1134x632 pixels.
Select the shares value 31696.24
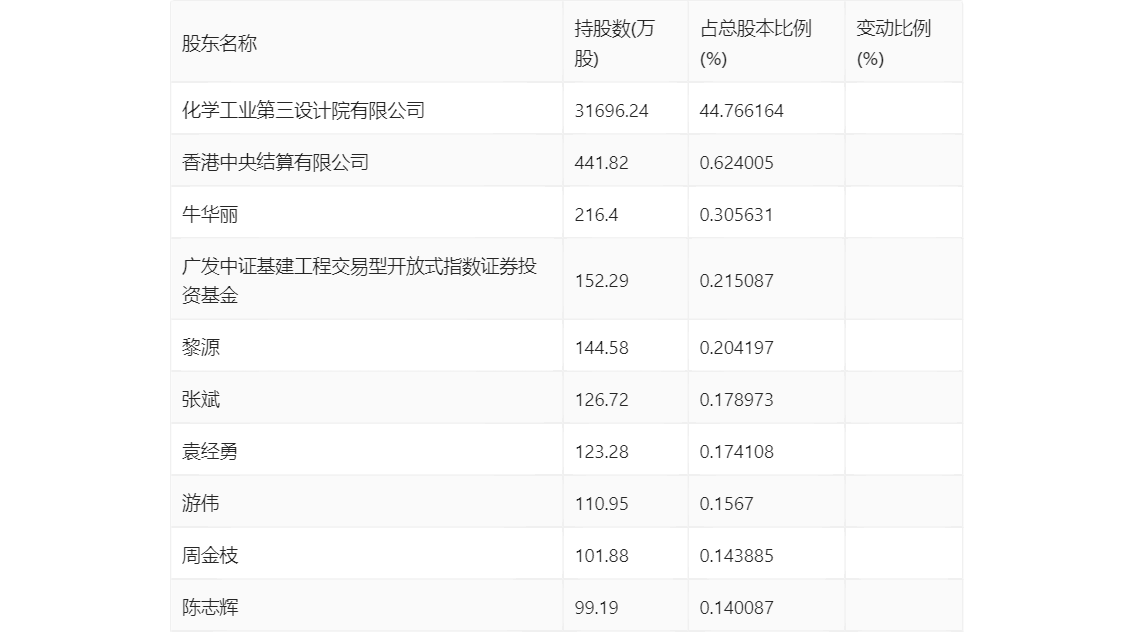[x=611, y=111]
